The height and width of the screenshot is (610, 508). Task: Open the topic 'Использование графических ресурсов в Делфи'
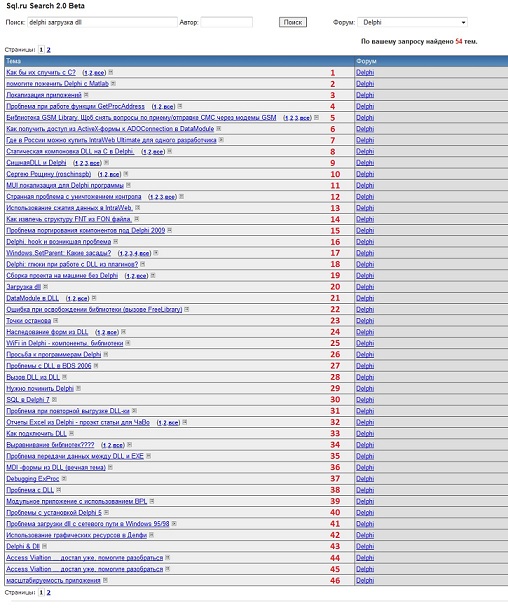(77, 535)
